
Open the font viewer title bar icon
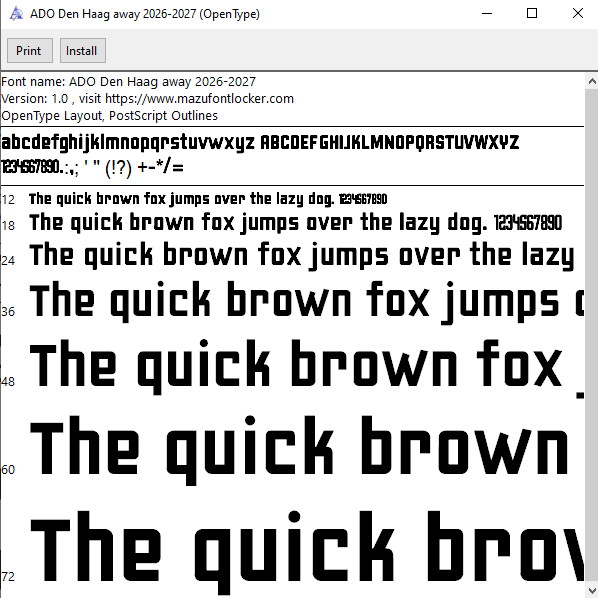tap(16, 14)
